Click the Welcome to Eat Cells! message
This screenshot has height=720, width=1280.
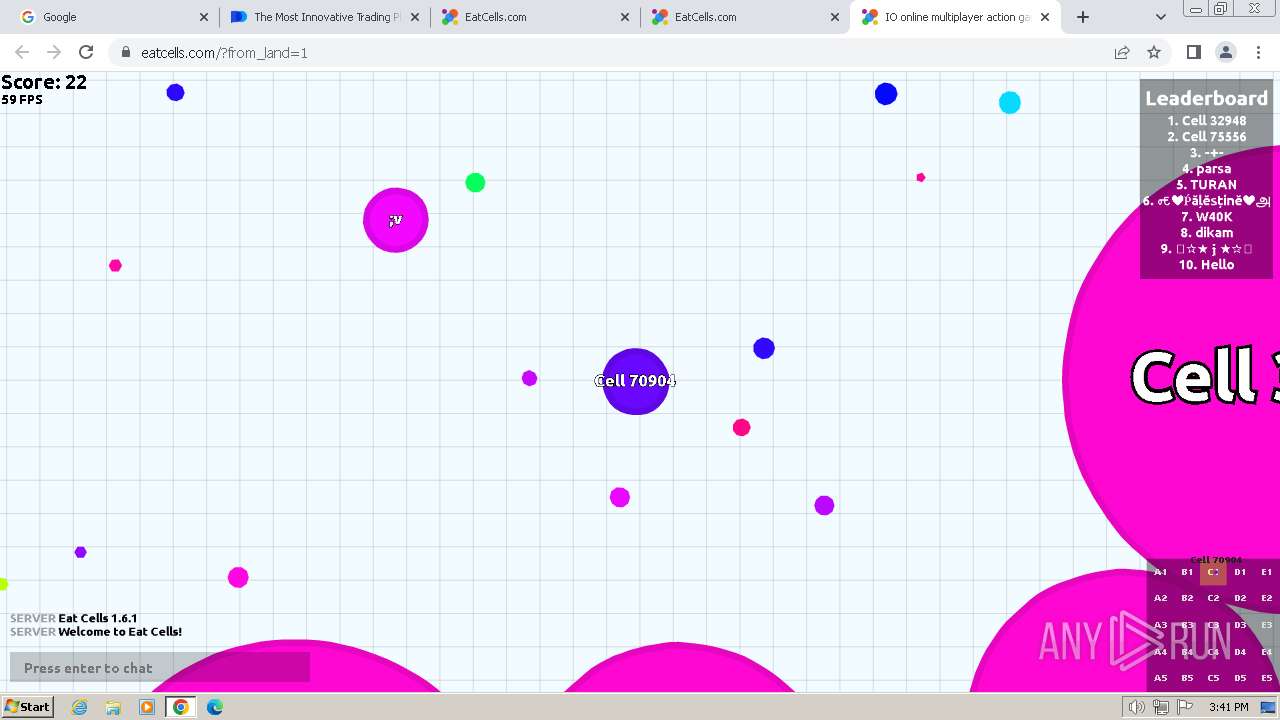point(120,632)
